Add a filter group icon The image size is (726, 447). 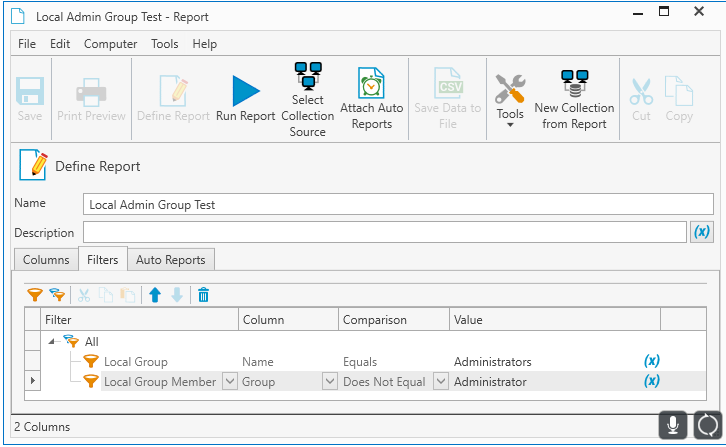click(57, 295)
